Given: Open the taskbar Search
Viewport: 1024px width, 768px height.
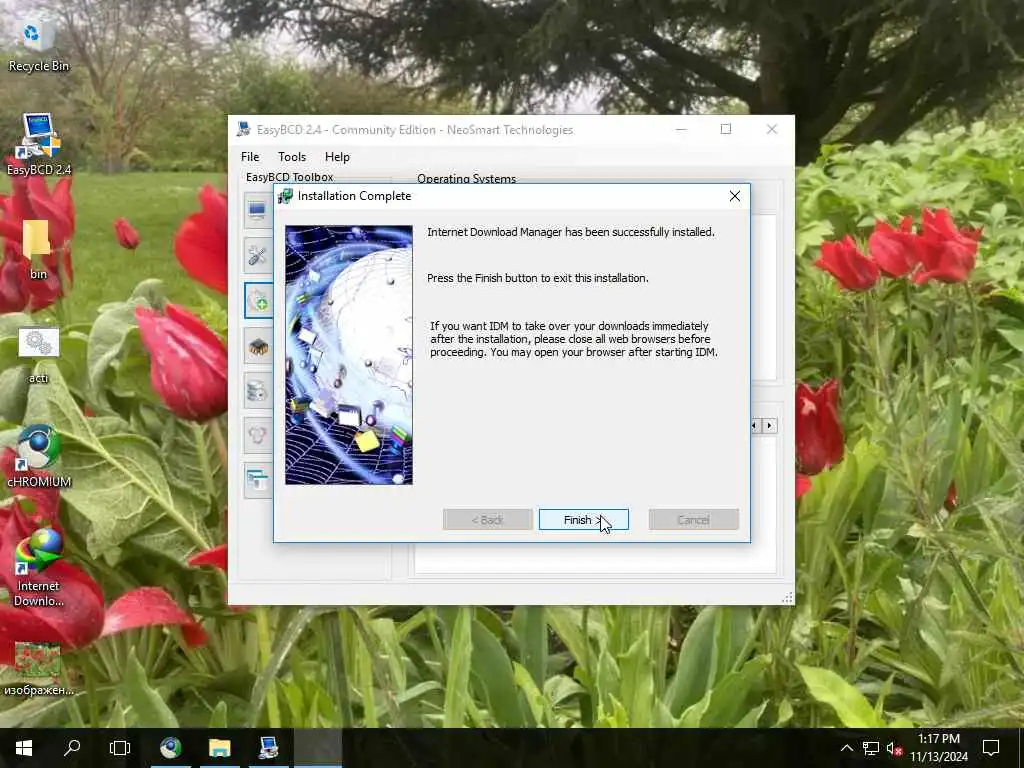Looking at the screenshot, I should pos(72,748).
